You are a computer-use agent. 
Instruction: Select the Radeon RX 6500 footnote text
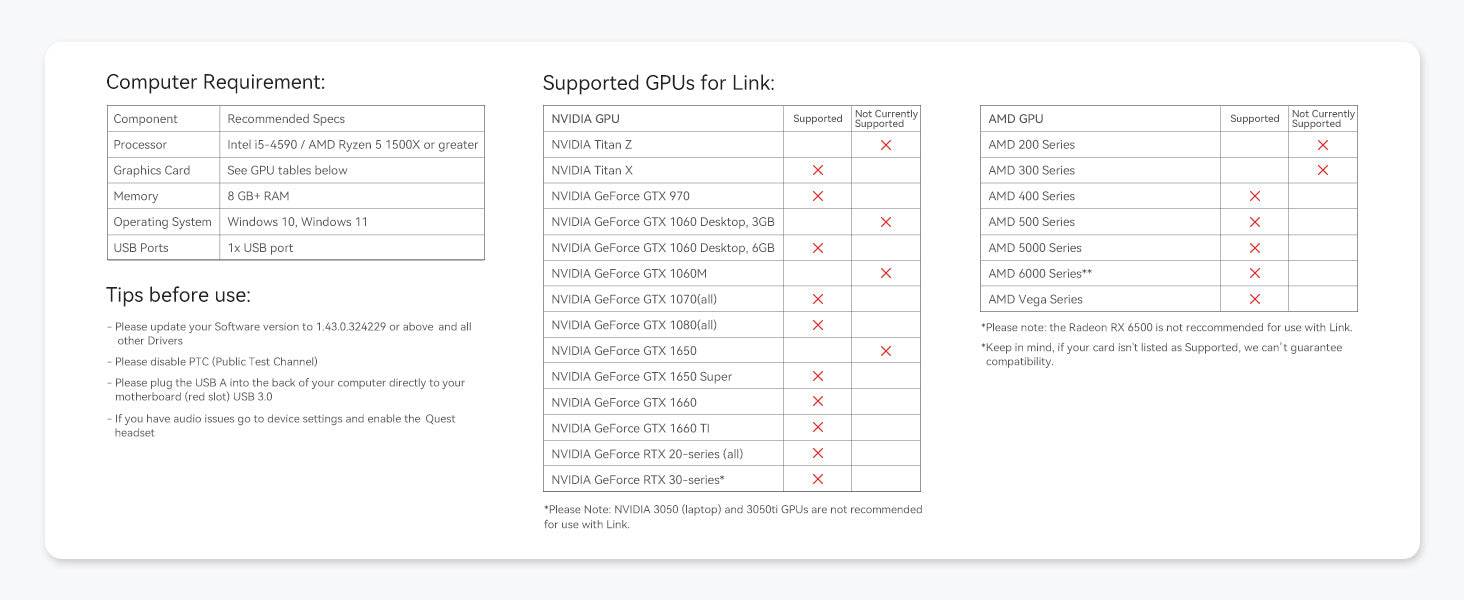point(1166,327)
